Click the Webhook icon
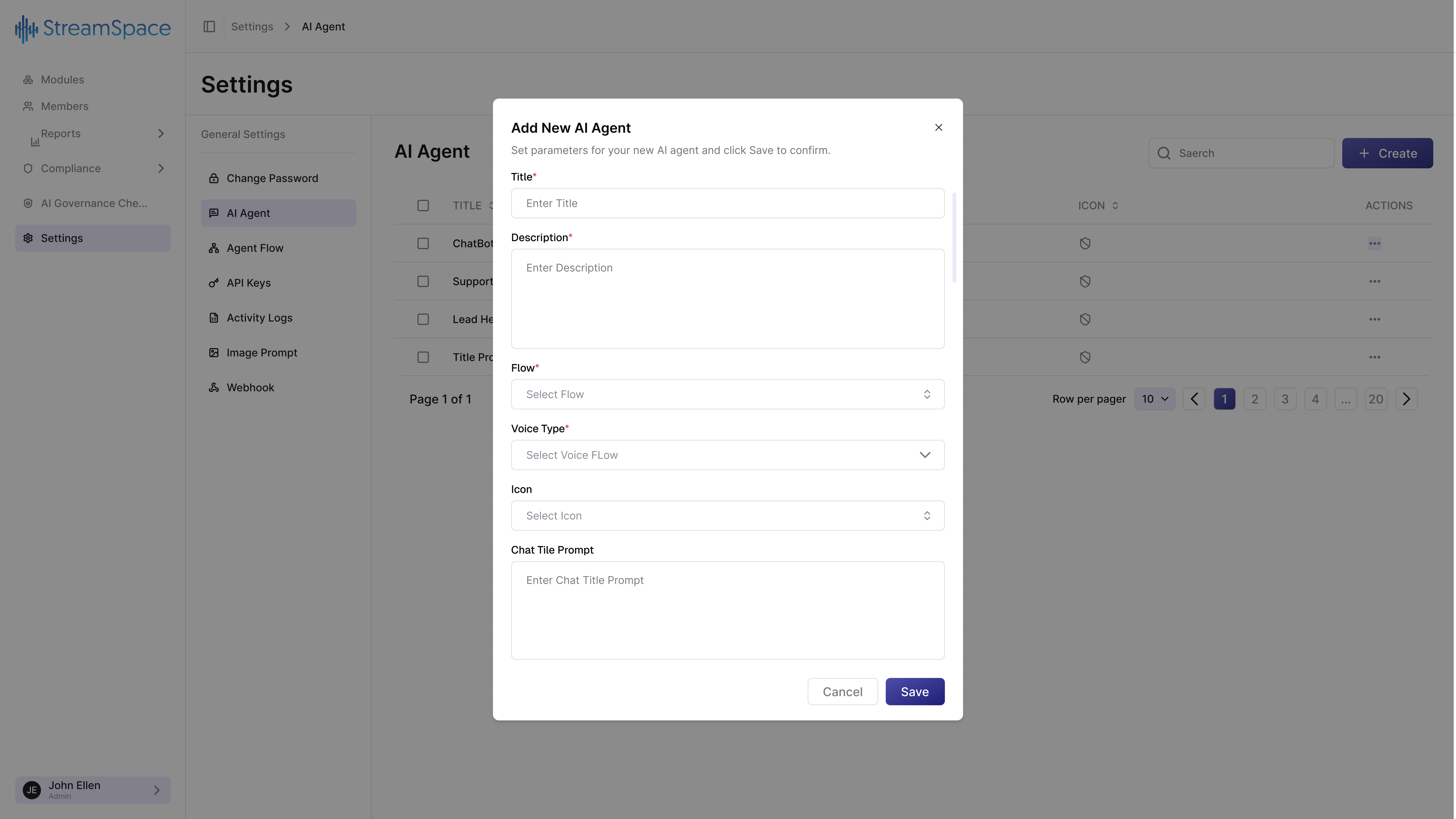Image resolution: width=1456 pixels, height=819 pixels. pyautogui.click(x=214, y=388)
